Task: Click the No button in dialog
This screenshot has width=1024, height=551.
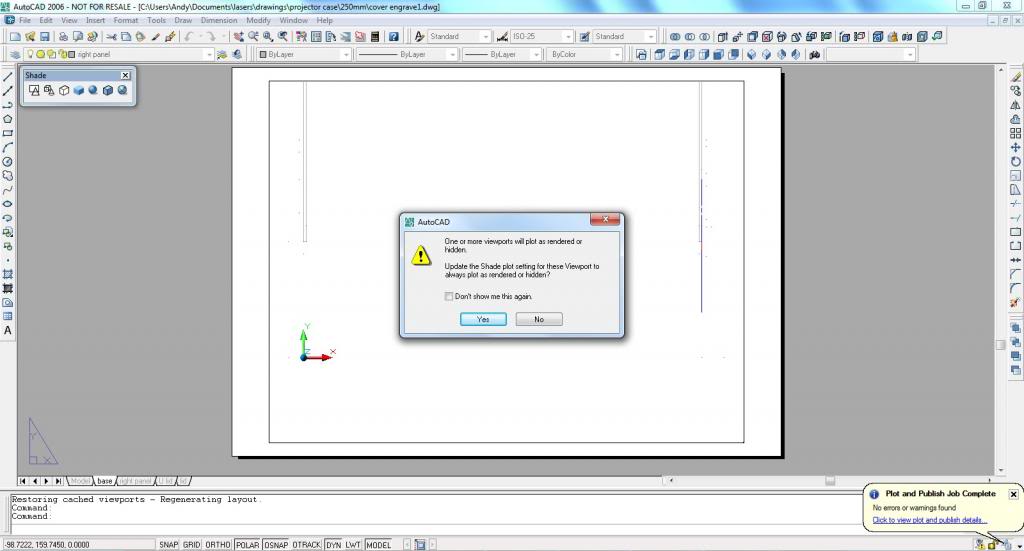Action: pos(539,319)
